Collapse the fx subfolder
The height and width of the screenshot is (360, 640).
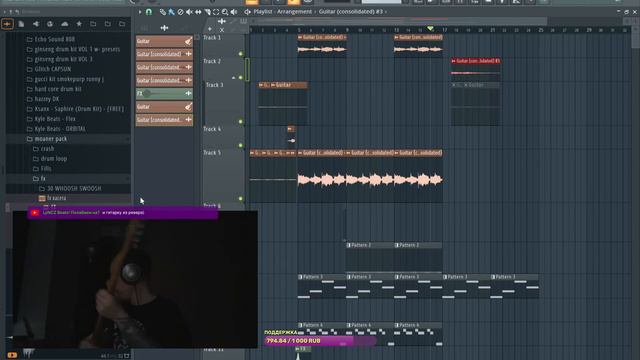coord(39,178)
